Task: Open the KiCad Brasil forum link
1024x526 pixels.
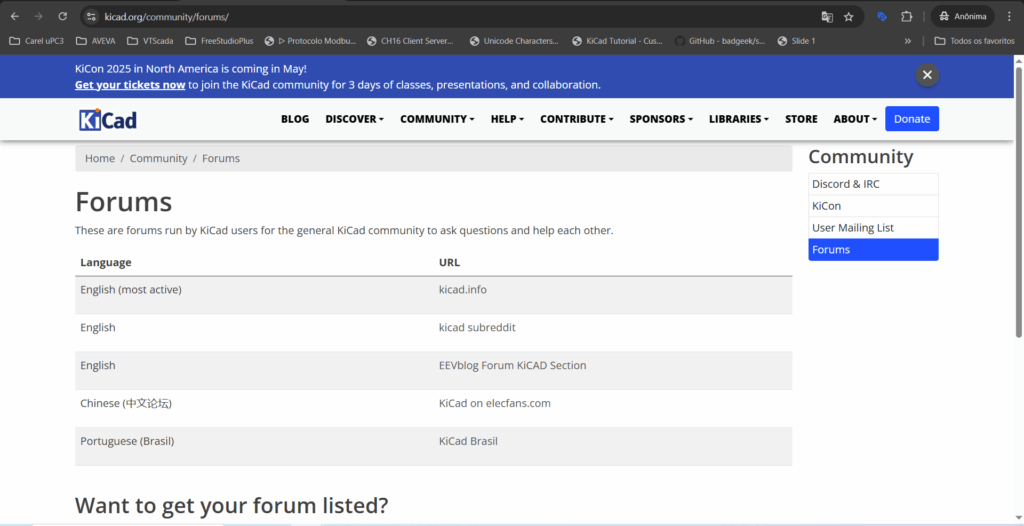Action: [468, 441]
